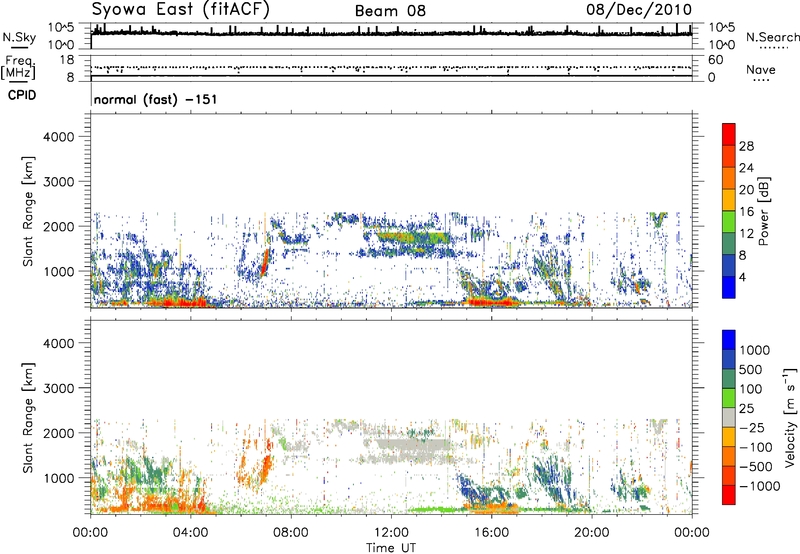Screen dimensions: 800x554
Task: Click the date "08/Dec/2010"
Action: pyautogui.click(x=639, y=10)
